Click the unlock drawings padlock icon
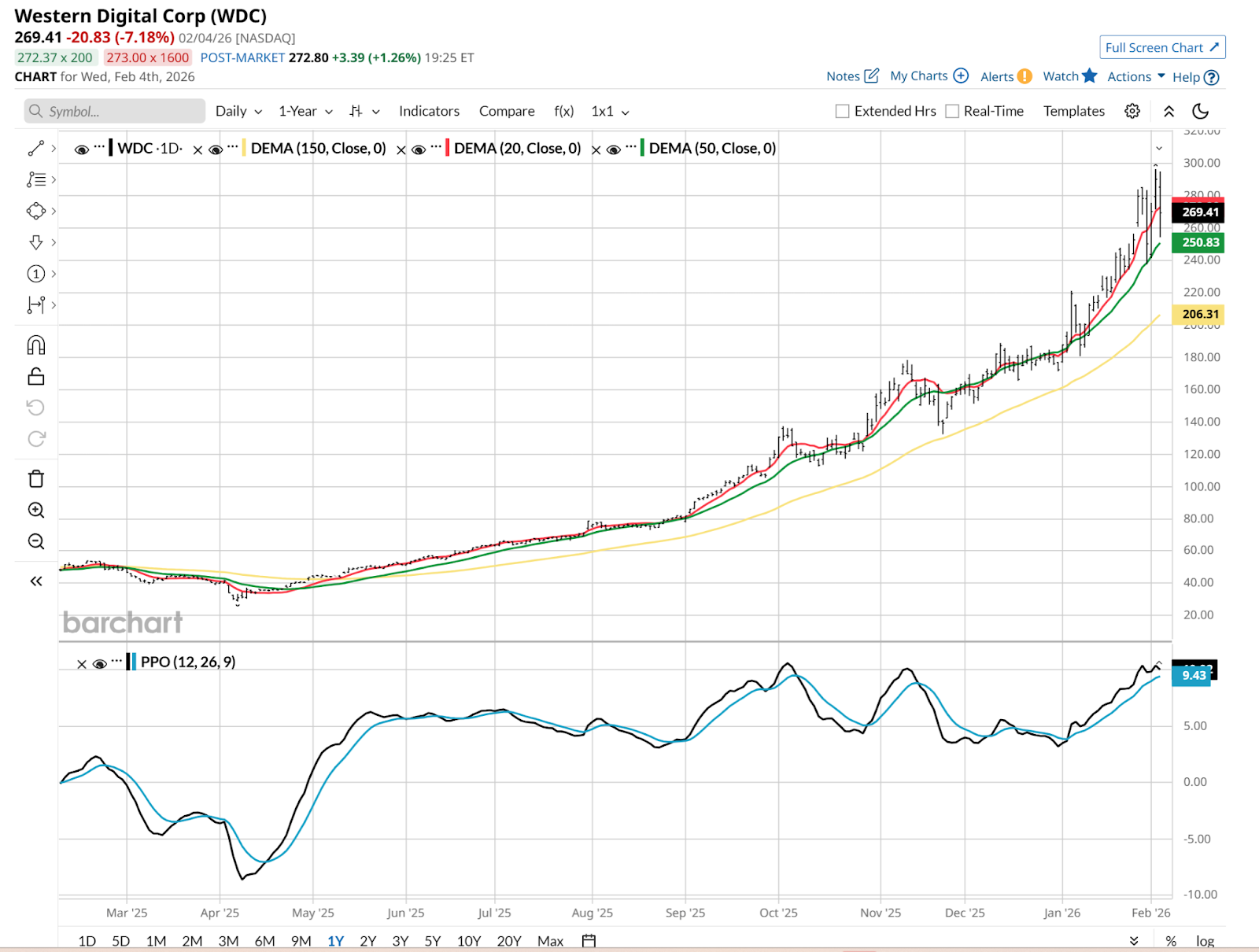This screenshot has height=952, width=1259. [x=36, y=377]
